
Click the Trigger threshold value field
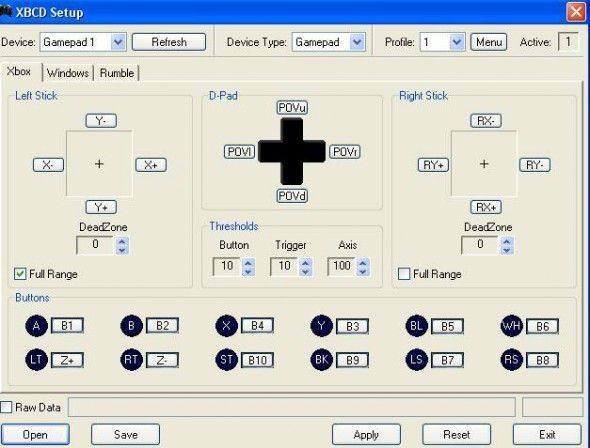(284, 267)
